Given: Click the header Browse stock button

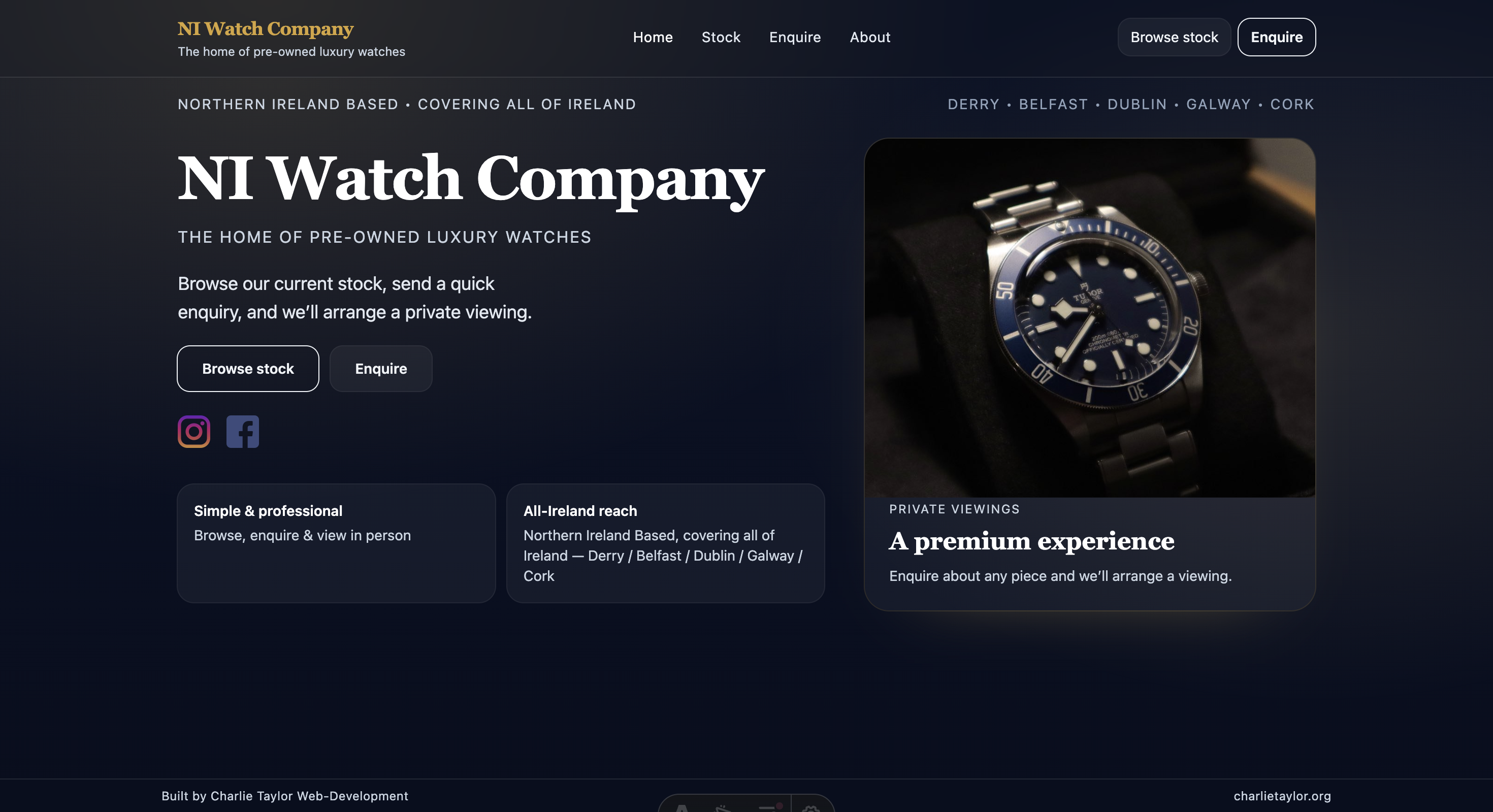Looking at the screenshot, I should [1174, 37].
